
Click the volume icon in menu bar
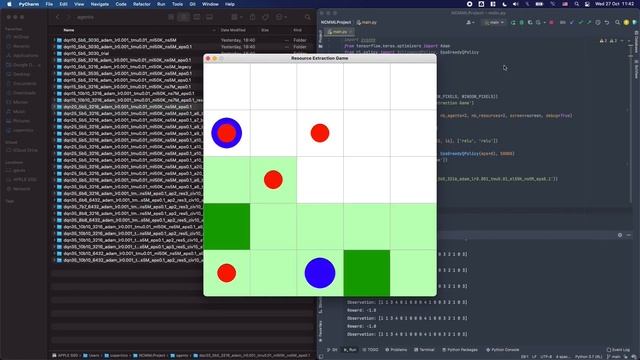pyautogui.click(x=516, y=4)
